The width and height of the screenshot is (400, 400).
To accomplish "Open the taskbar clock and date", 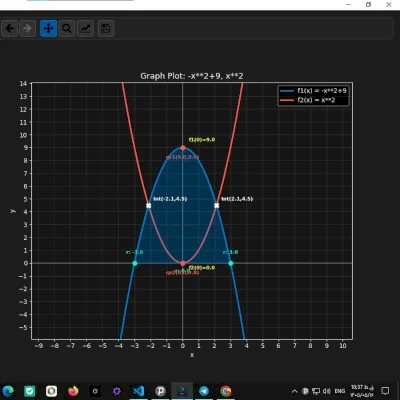I will pyautogui.click(x=362, y=391).
